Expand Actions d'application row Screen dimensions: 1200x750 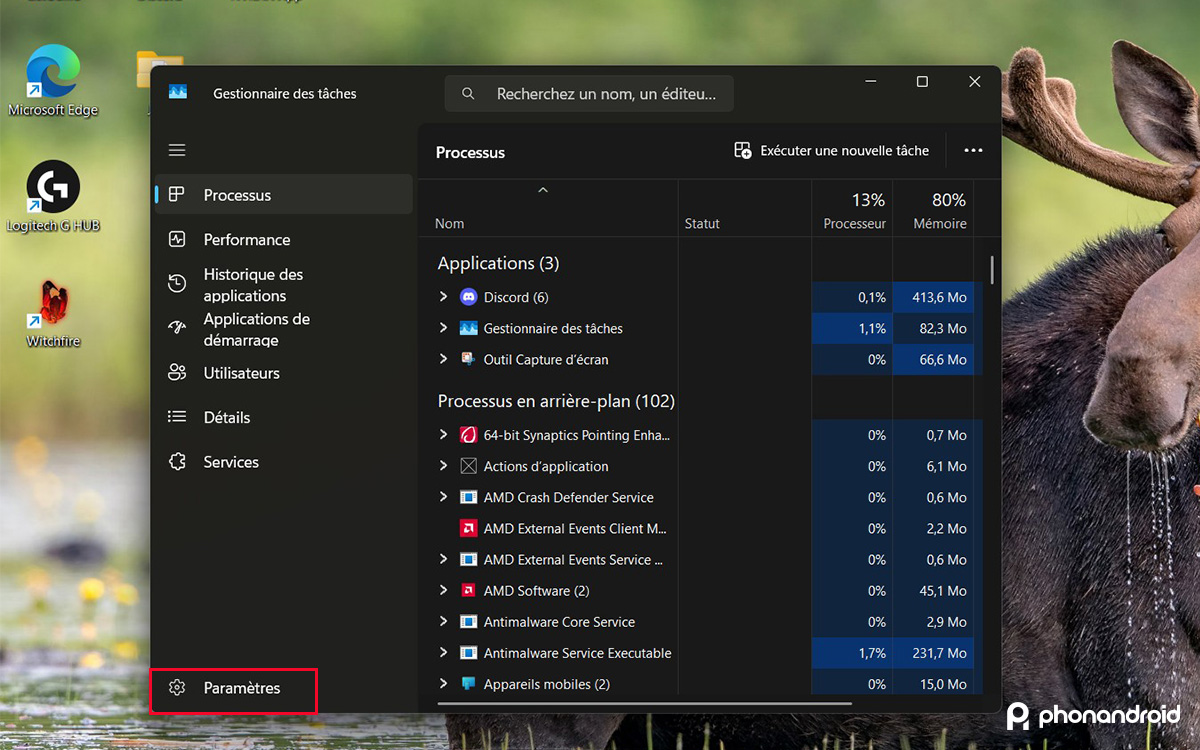click(x=443, y=466)
